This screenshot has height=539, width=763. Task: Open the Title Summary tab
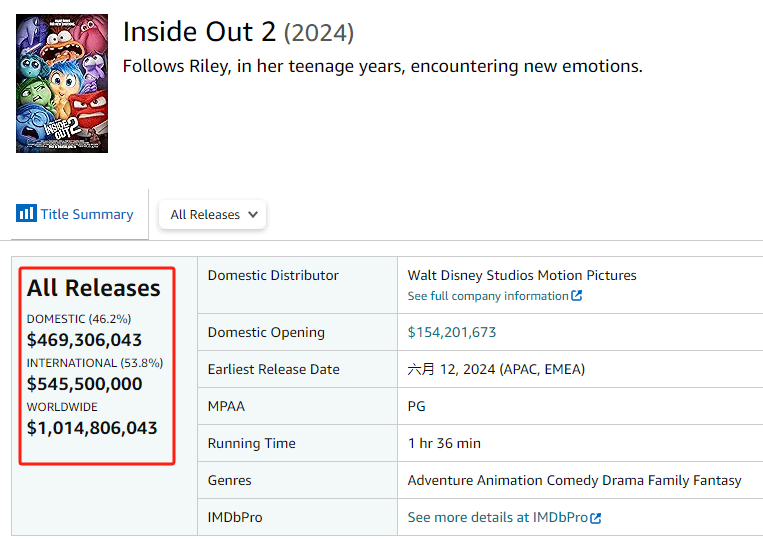tap(86, 214)
